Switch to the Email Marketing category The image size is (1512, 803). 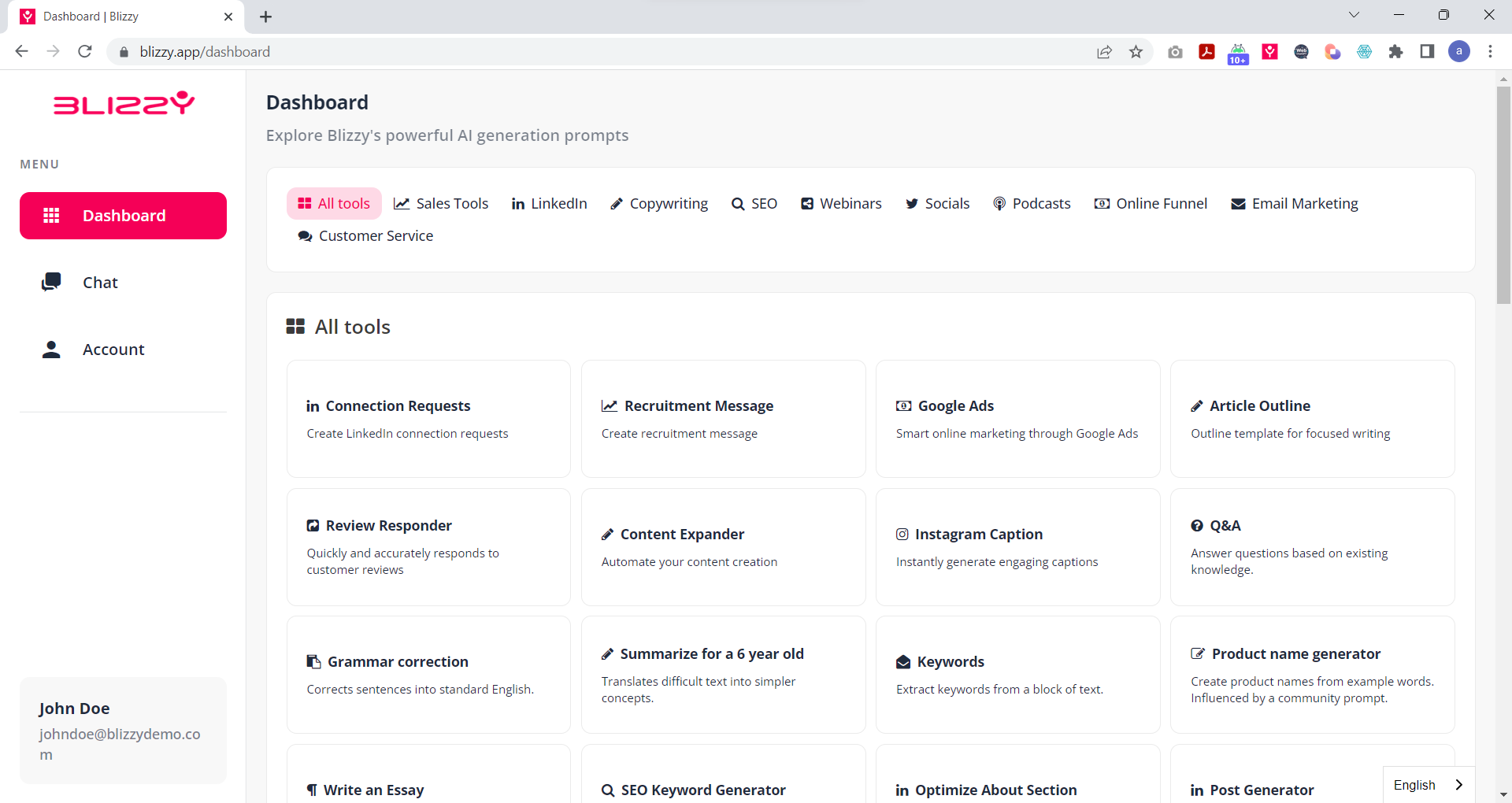(x=1295, y=204)
